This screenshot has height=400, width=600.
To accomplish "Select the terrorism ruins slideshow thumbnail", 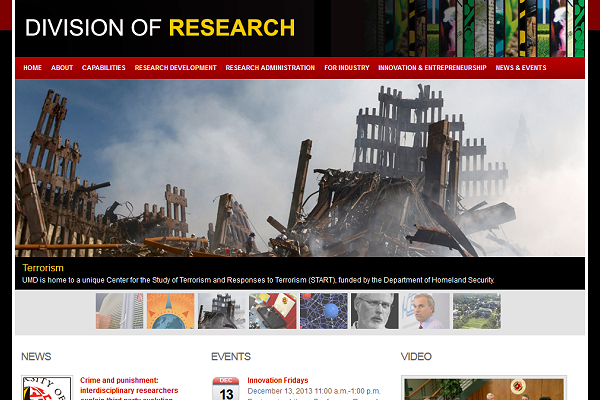I will pyautogui.click(x=222, y=311).
